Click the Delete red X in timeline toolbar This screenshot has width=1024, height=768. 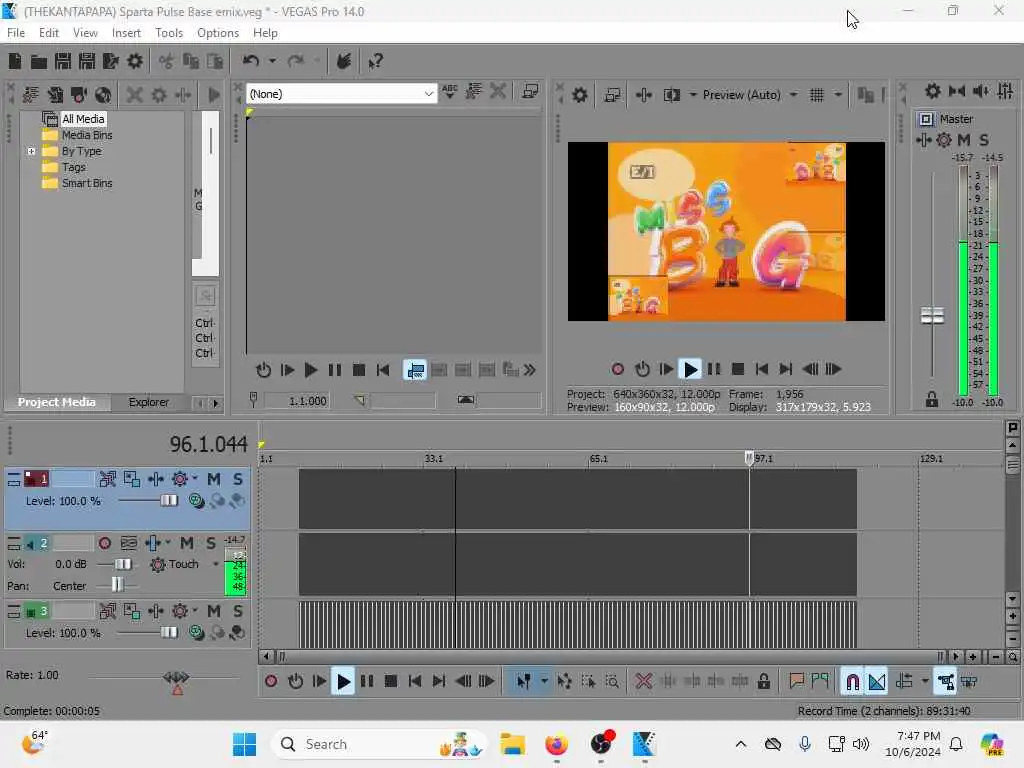[643, 682]
